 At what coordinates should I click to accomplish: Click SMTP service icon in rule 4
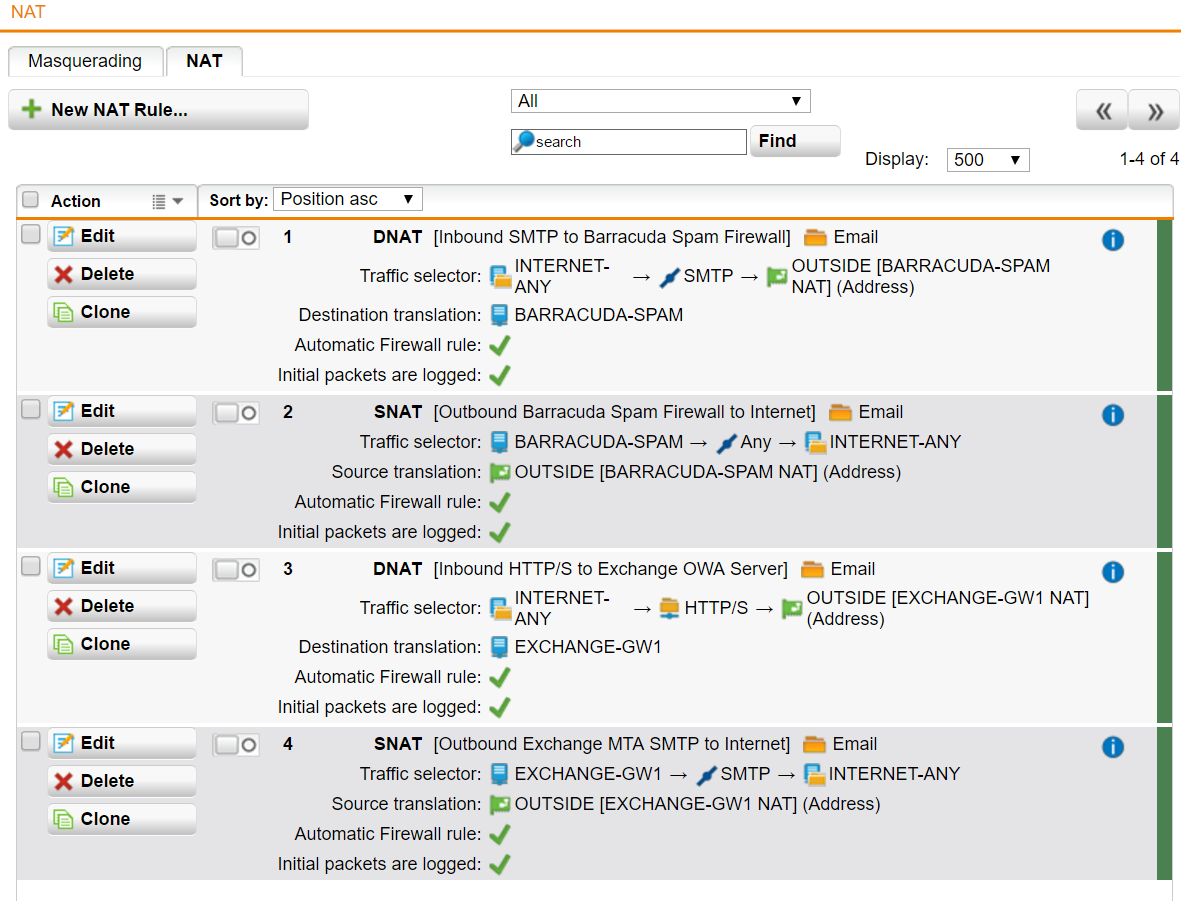point(706,774)
